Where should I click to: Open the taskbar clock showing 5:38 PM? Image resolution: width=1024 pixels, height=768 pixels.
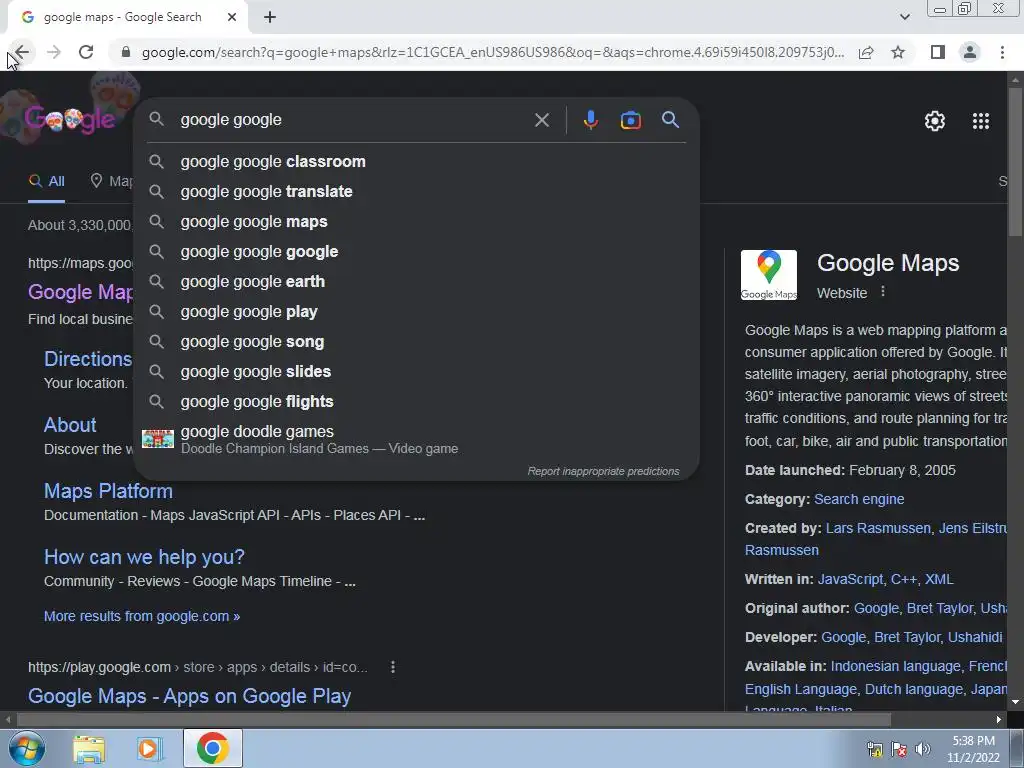(973, 749)
